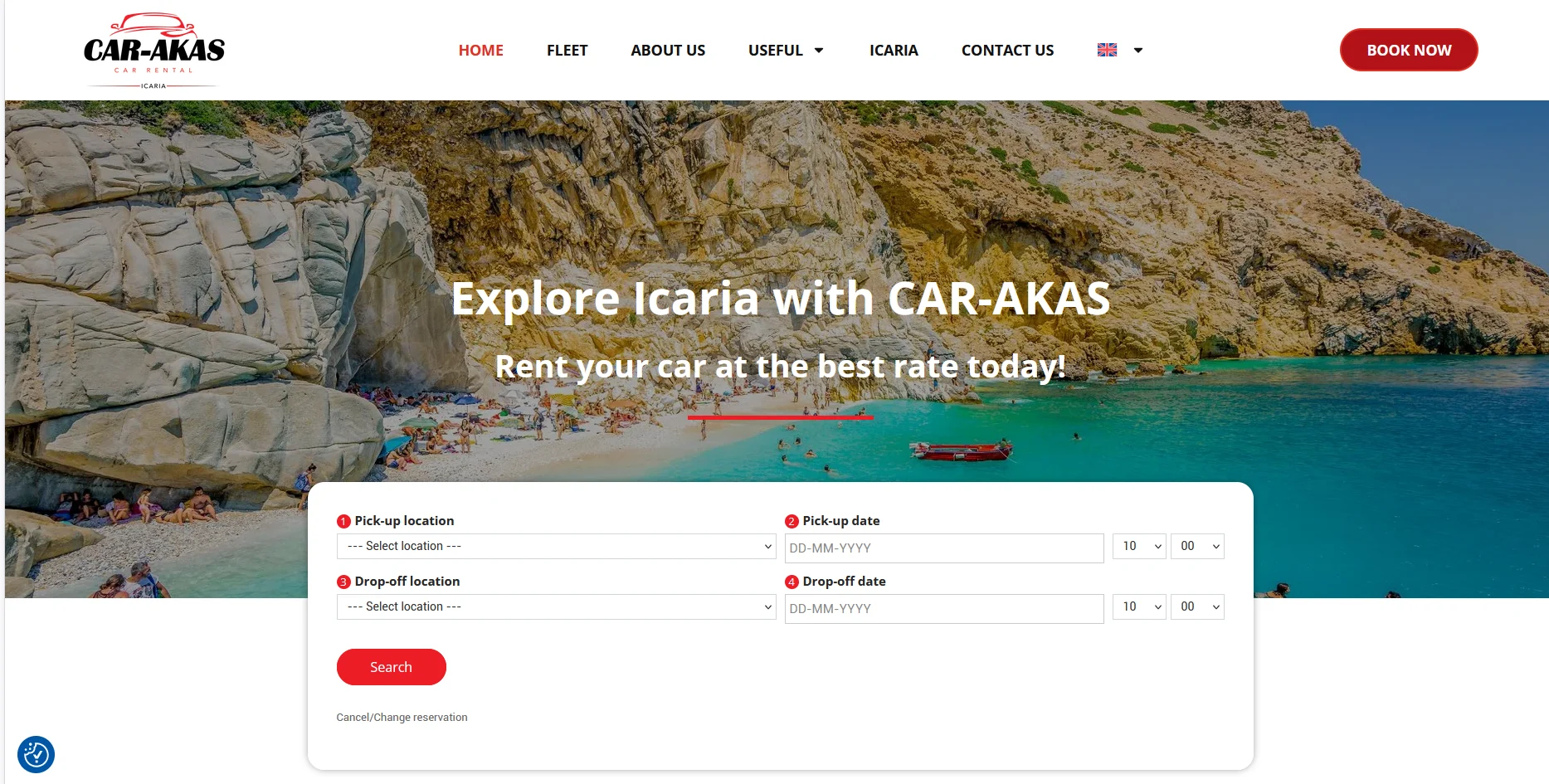Image resolution: width=1549 pixels, height=784 pixels.
Task: Click the CAR-AKAS logo
Action: click(153, 51)
